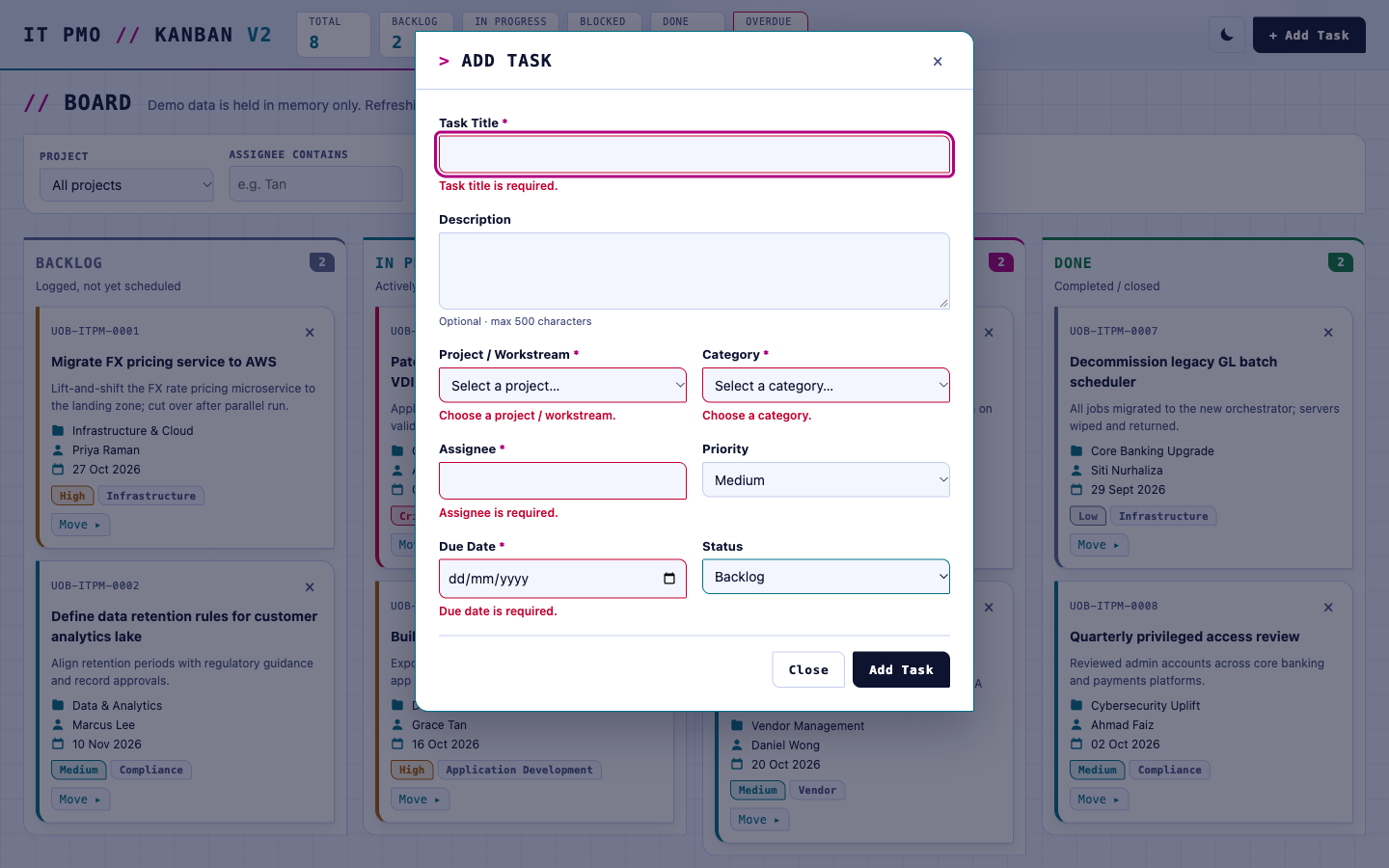The height and width of the screenshot is (868, 1389).
Task: Click the folder icon beside Vendor Management
Action: 737,726
